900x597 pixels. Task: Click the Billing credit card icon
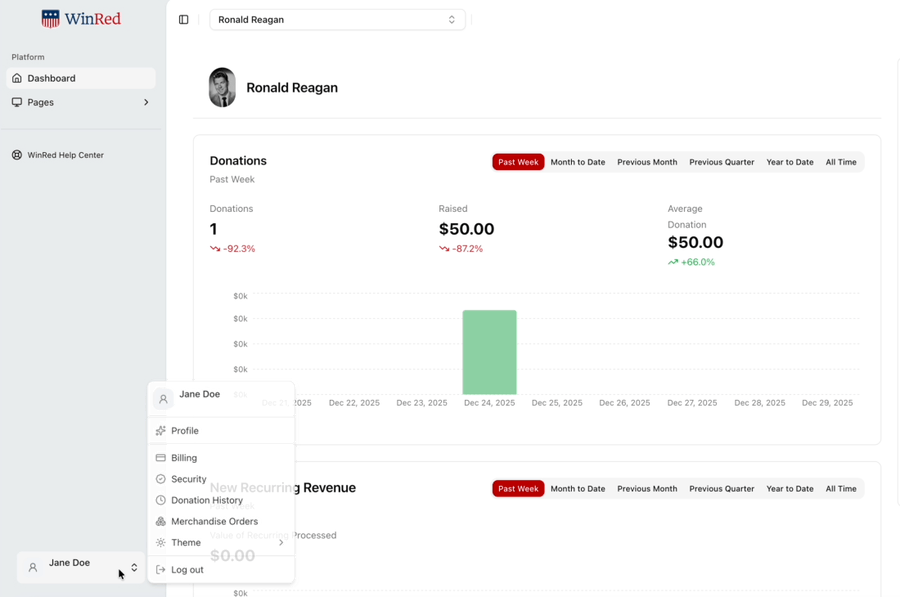click(x=160, y=458)
